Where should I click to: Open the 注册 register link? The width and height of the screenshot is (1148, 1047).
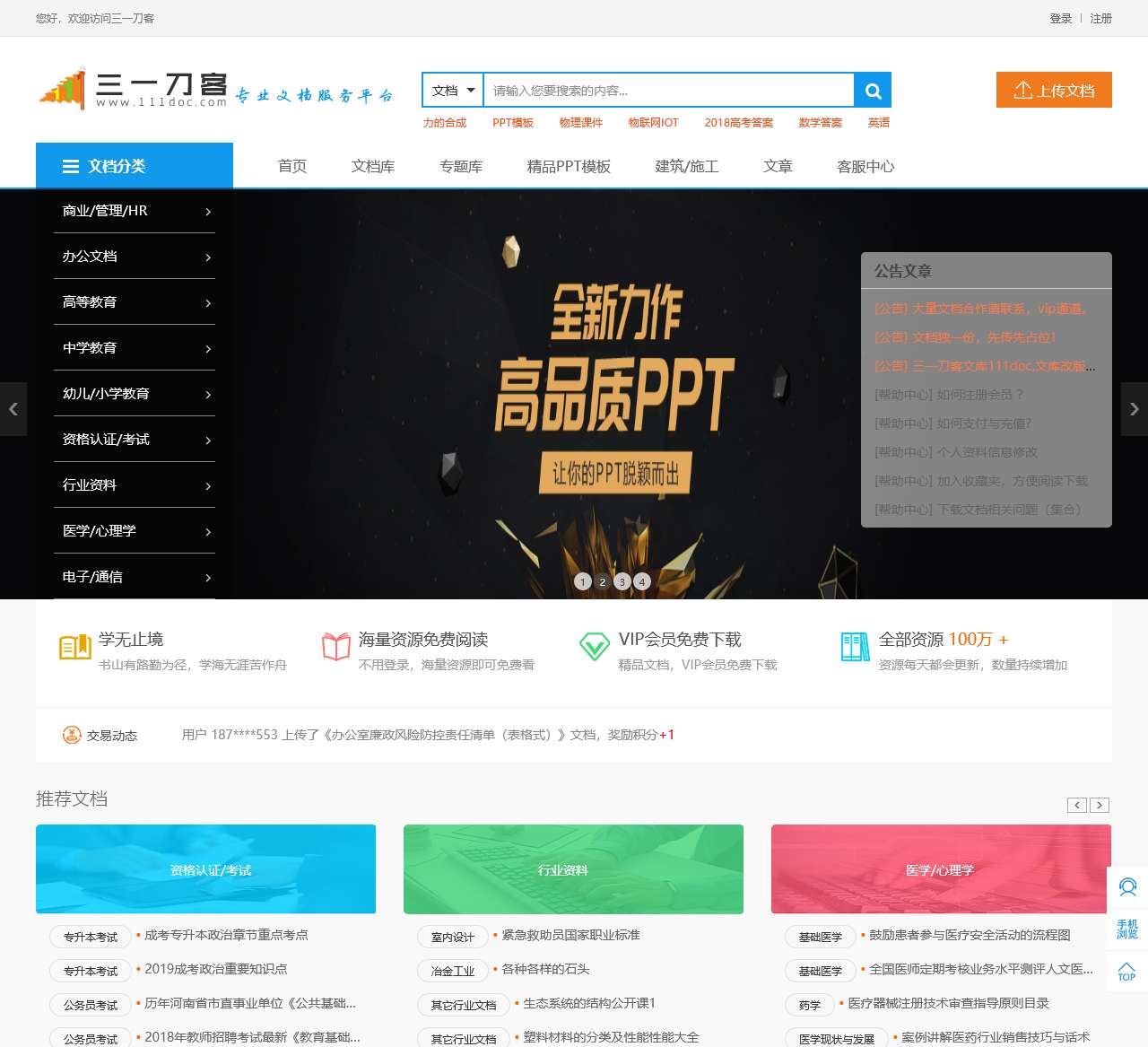tap(1101, 18)
